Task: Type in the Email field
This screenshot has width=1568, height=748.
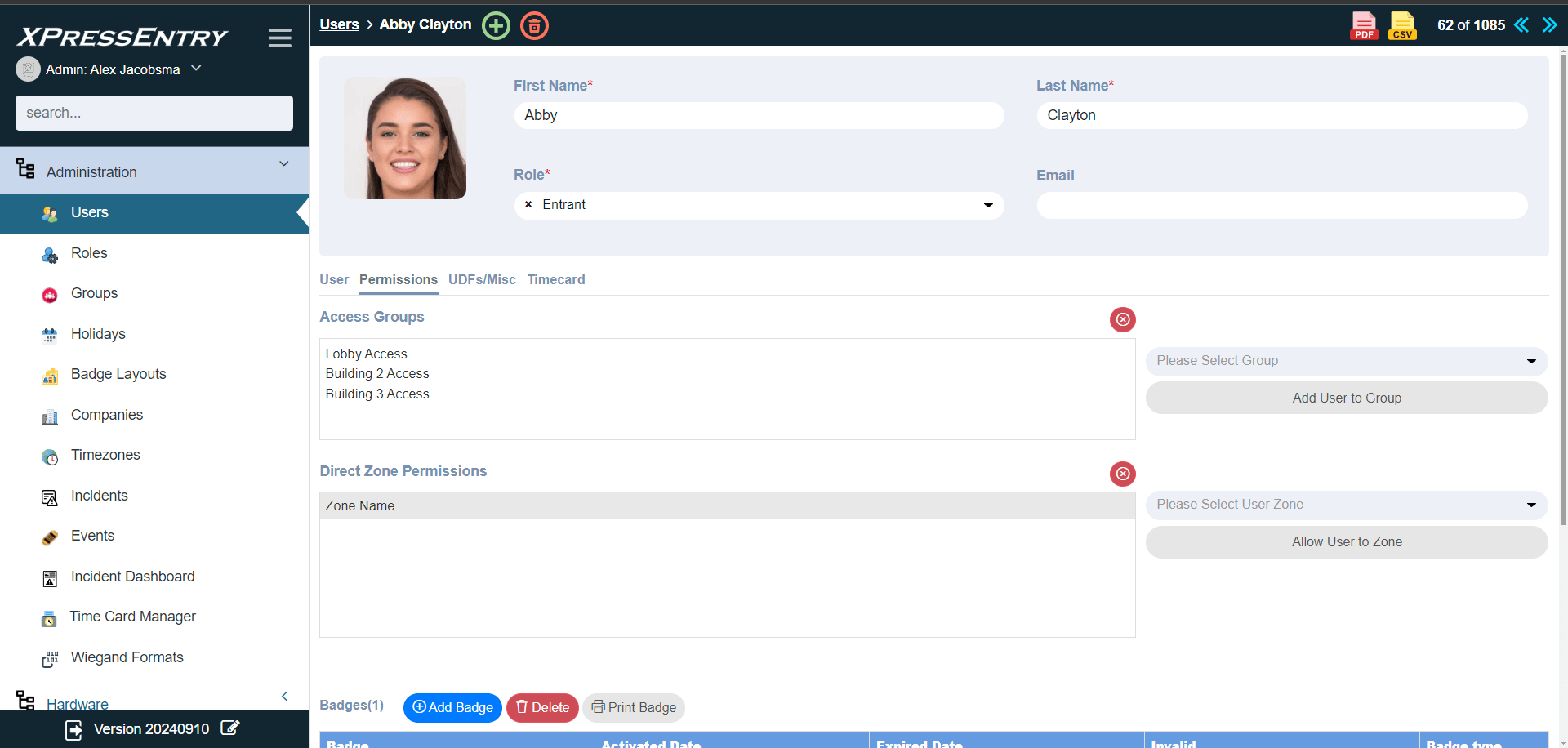Action: (x=1281, y=205)
